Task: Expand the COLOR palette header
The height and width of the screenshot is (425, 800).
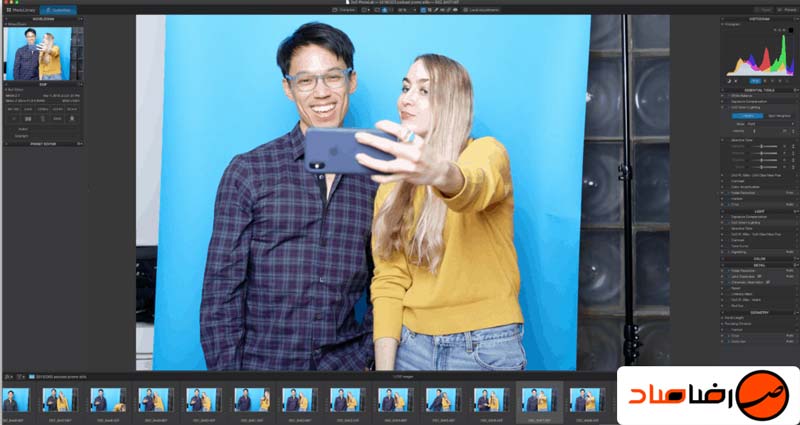Action: (759, 259)
